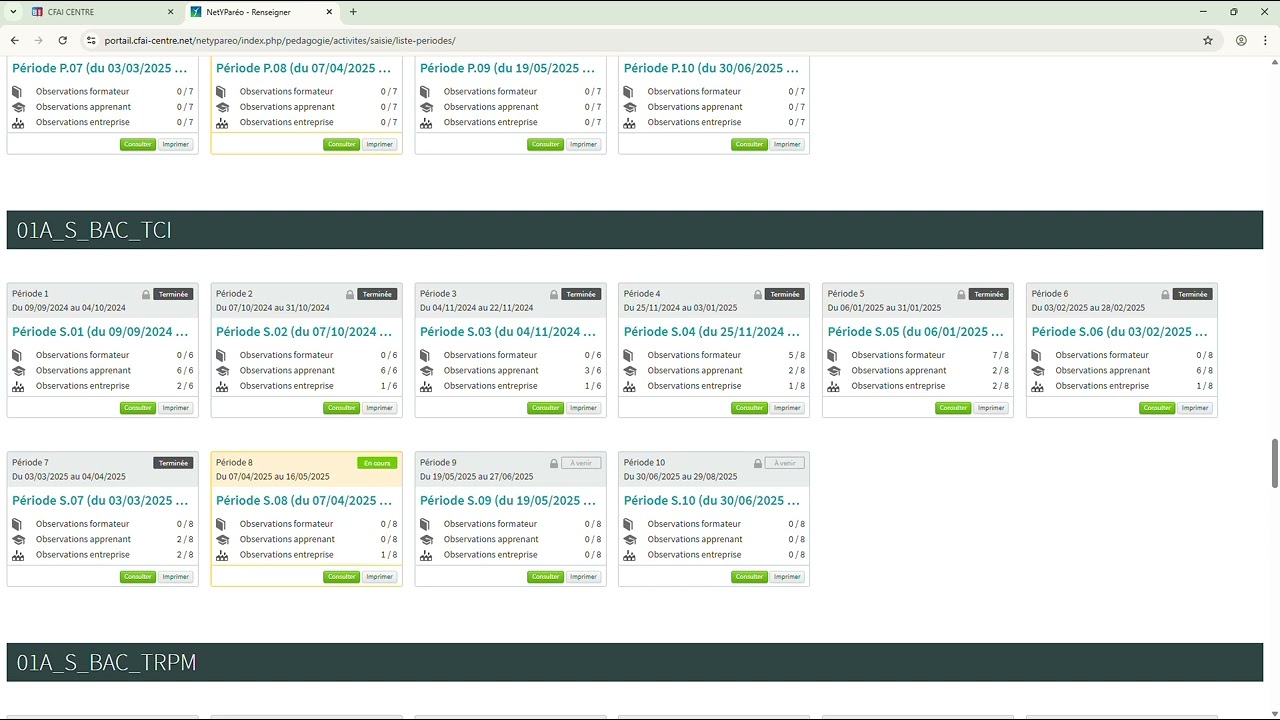Click formateur book icon in Période S.04
1280x720 pixels.
pyautogui.click(x=629, y=355)
